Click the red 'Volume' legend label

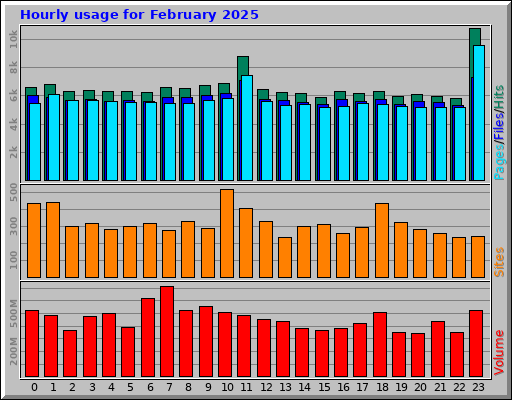(x=499, y=352)
